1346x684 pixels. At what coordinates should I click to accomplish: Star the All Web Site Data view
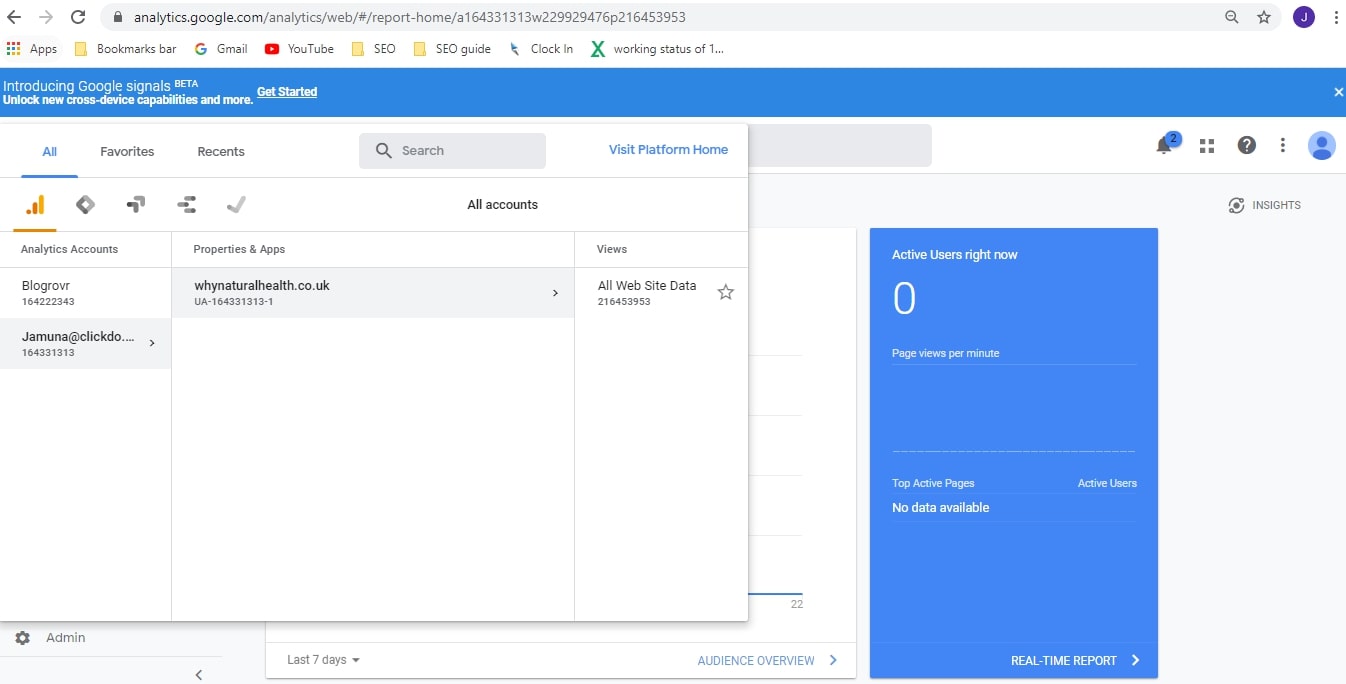(725, 292)
